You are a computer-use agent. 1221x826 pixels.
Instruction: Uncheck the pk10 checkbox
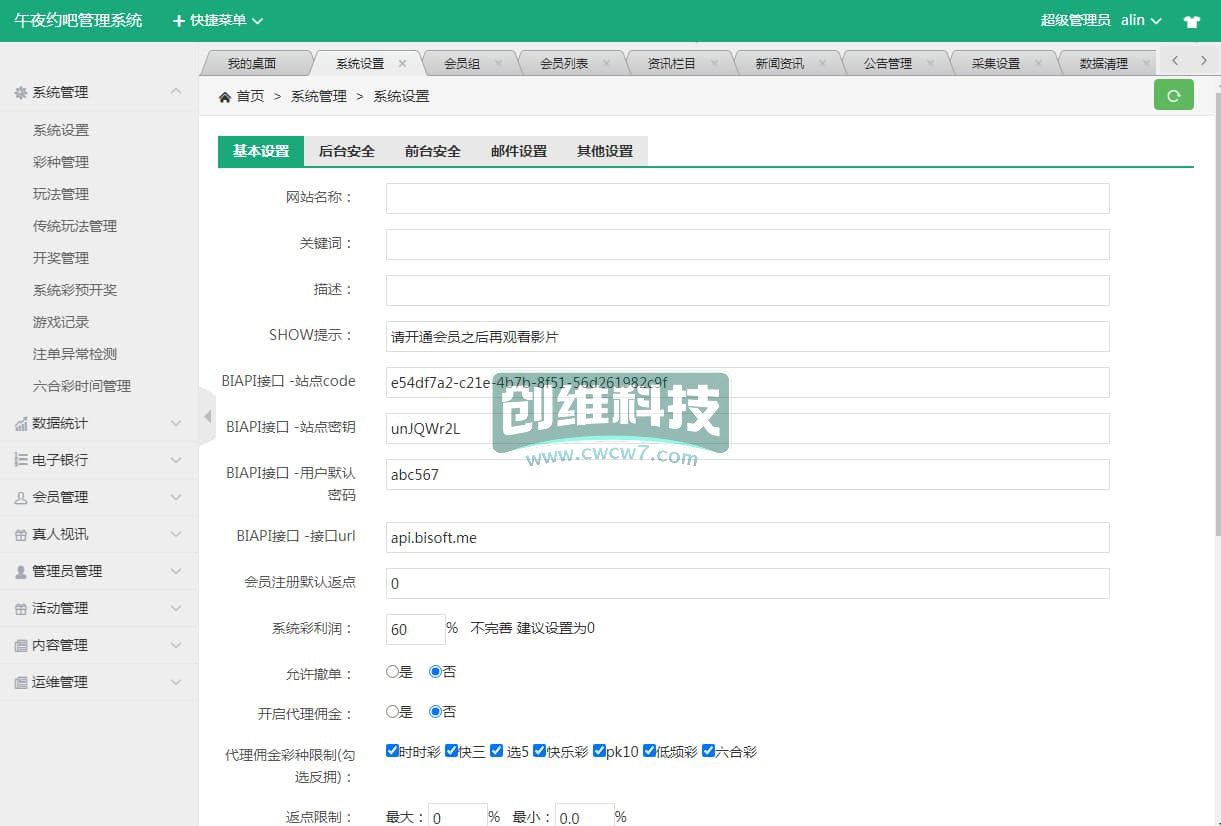(599, 751)
